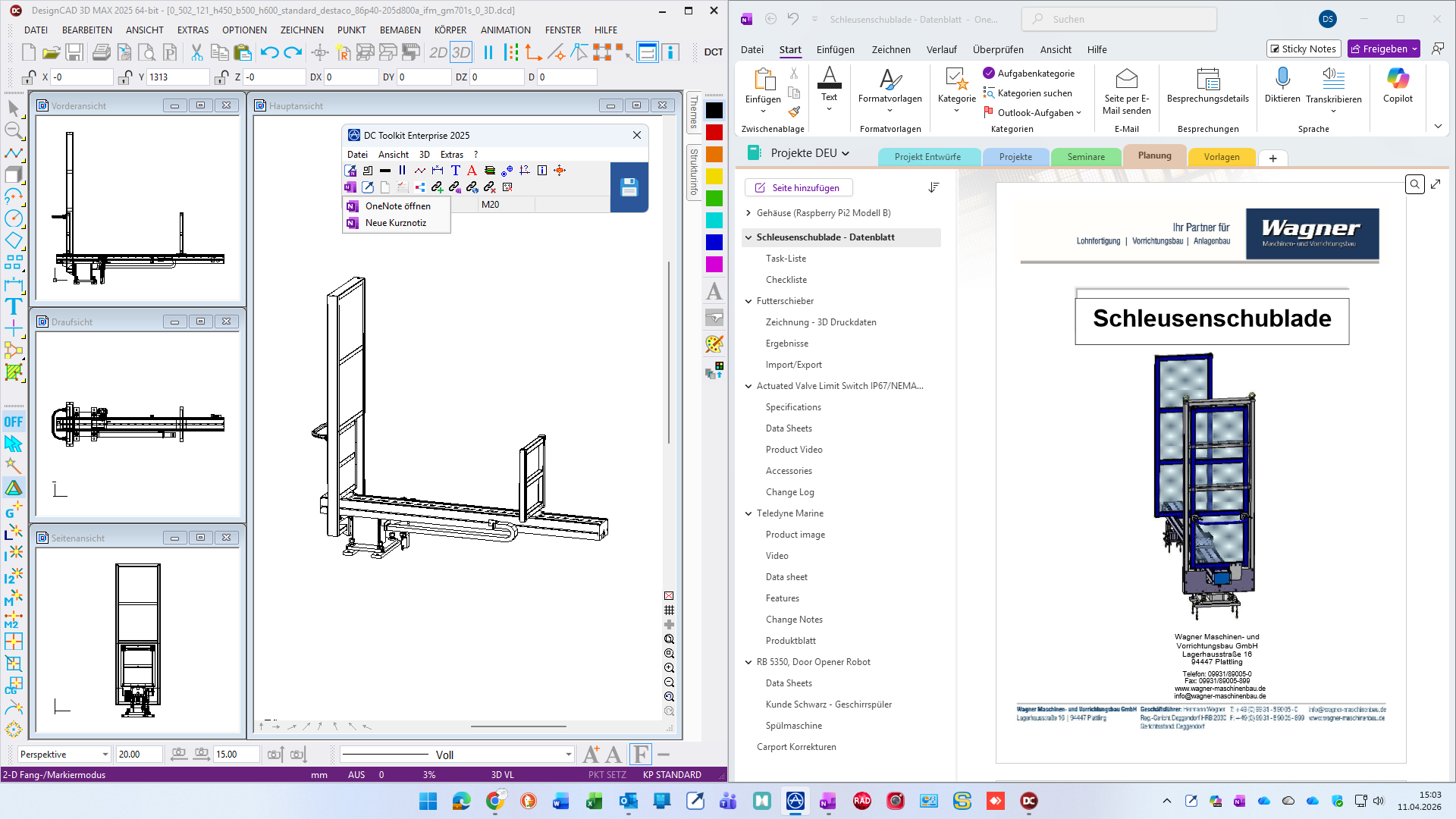This screenshot has height=819, width=1456.
Task: Open the Perspektive view dropdown
Action: tap(105, 755)
